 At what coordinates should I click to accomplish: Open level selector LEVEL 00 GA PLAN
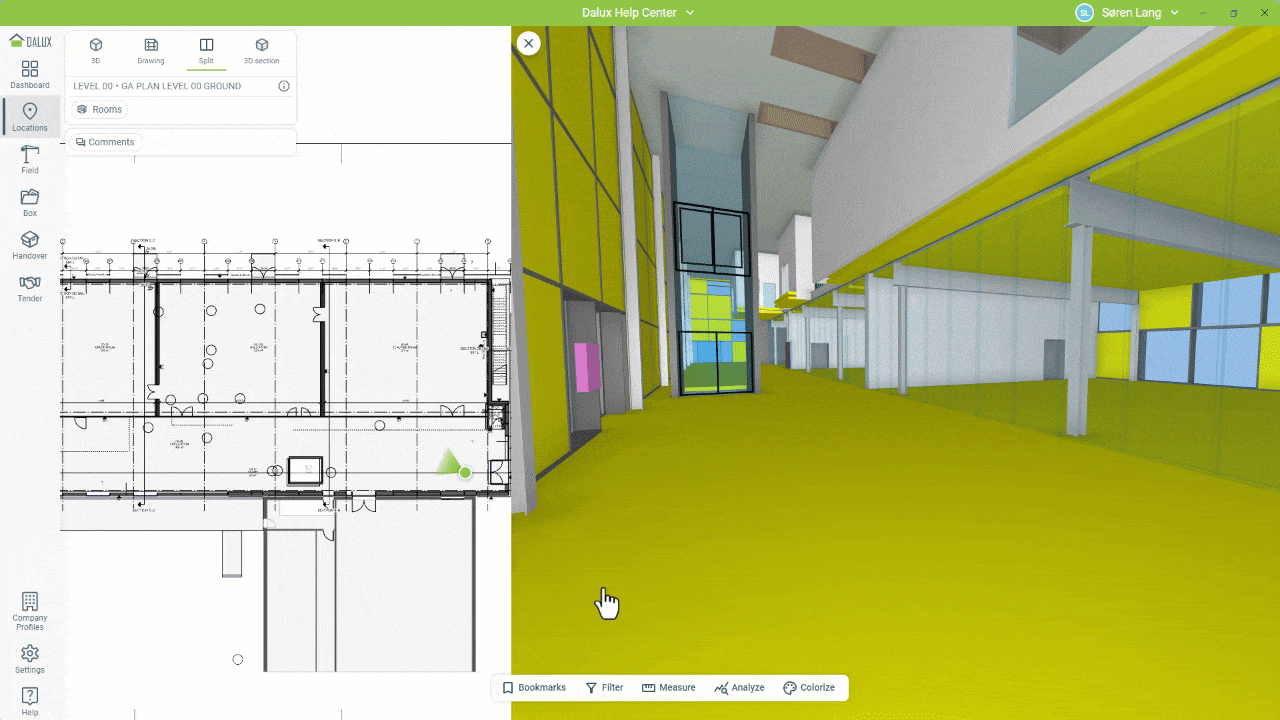157,86
